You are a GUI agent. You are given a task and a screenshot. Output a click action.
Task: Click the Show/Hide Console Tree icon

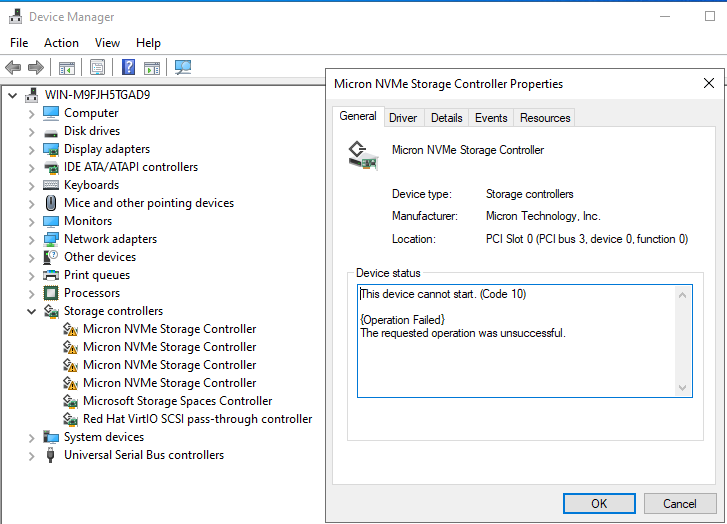[x=67, y=67]
